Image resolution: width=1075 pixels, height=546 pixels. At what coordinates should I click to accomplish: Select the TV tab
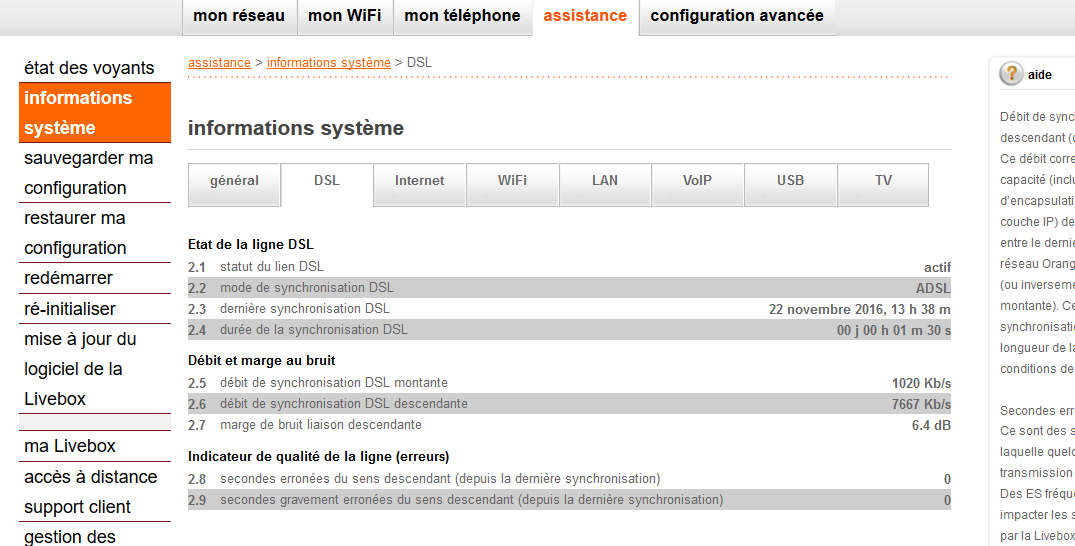click(883, 181)
